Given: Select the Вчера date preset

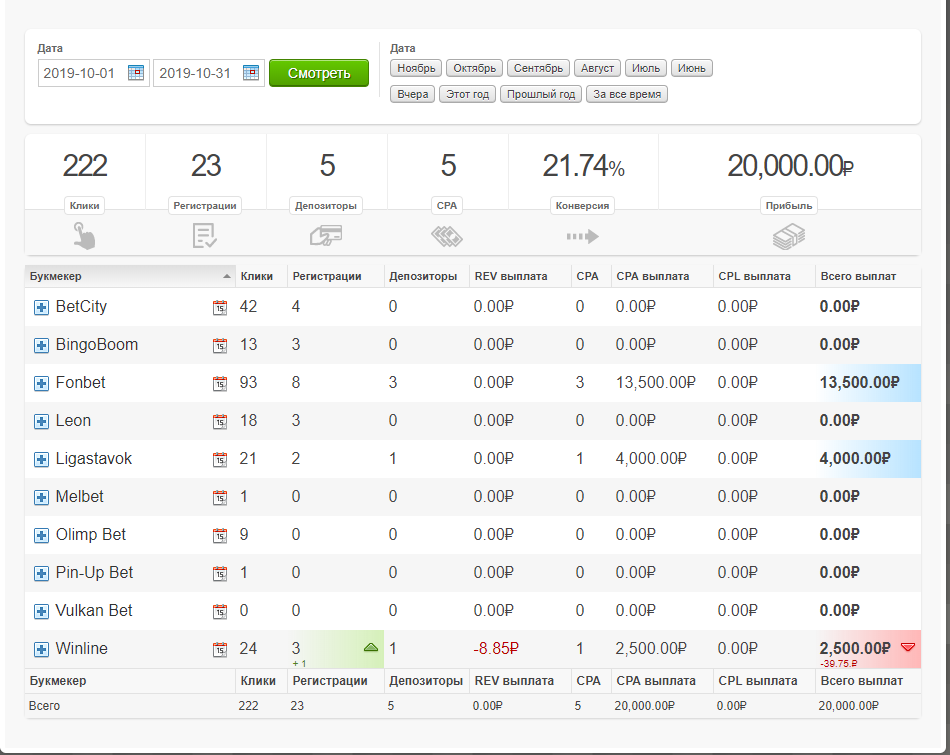Looking at the screenshot, I should click(413, 94).
